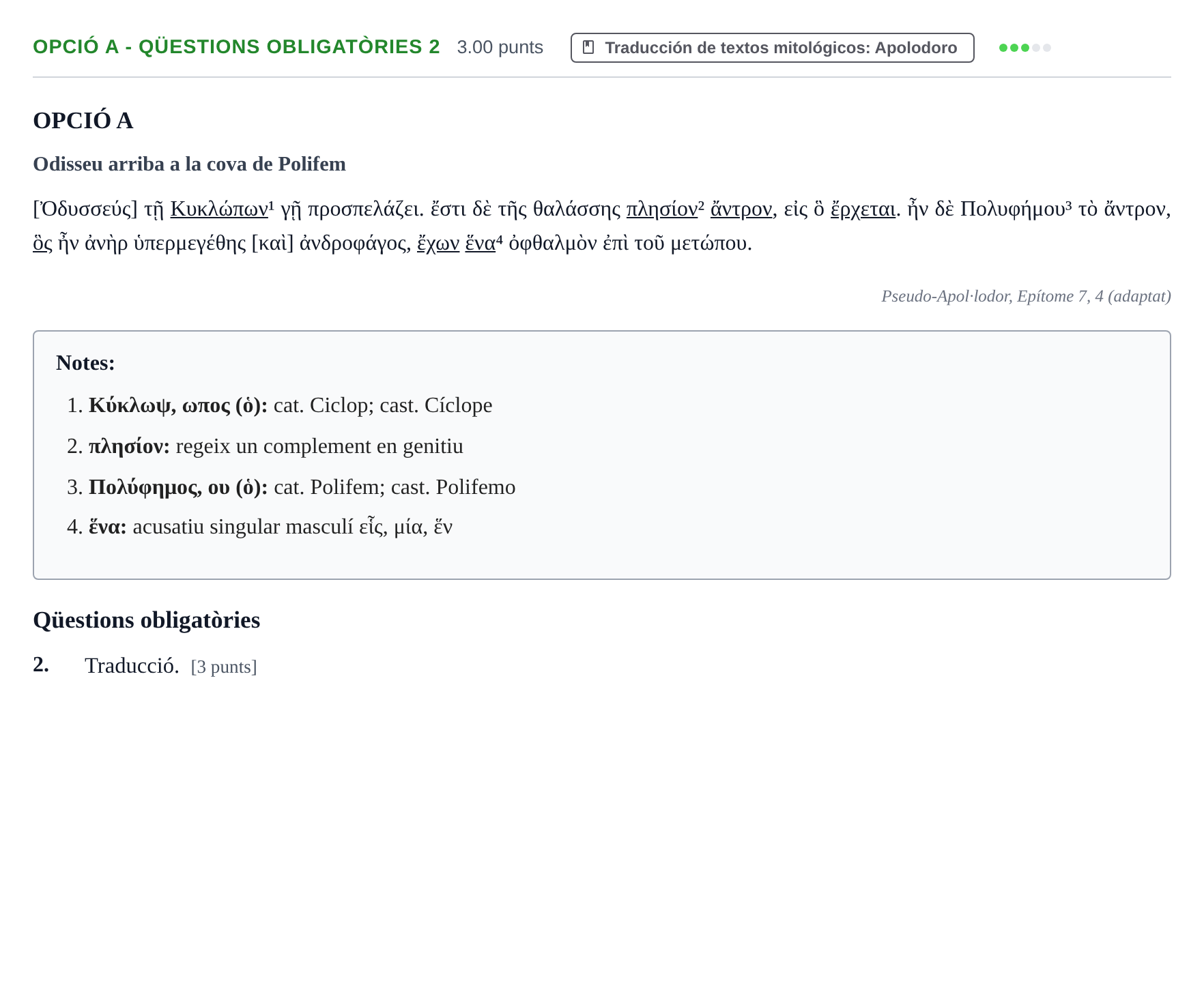Click the book icon in the topic tag

click(x=588, y=48)
